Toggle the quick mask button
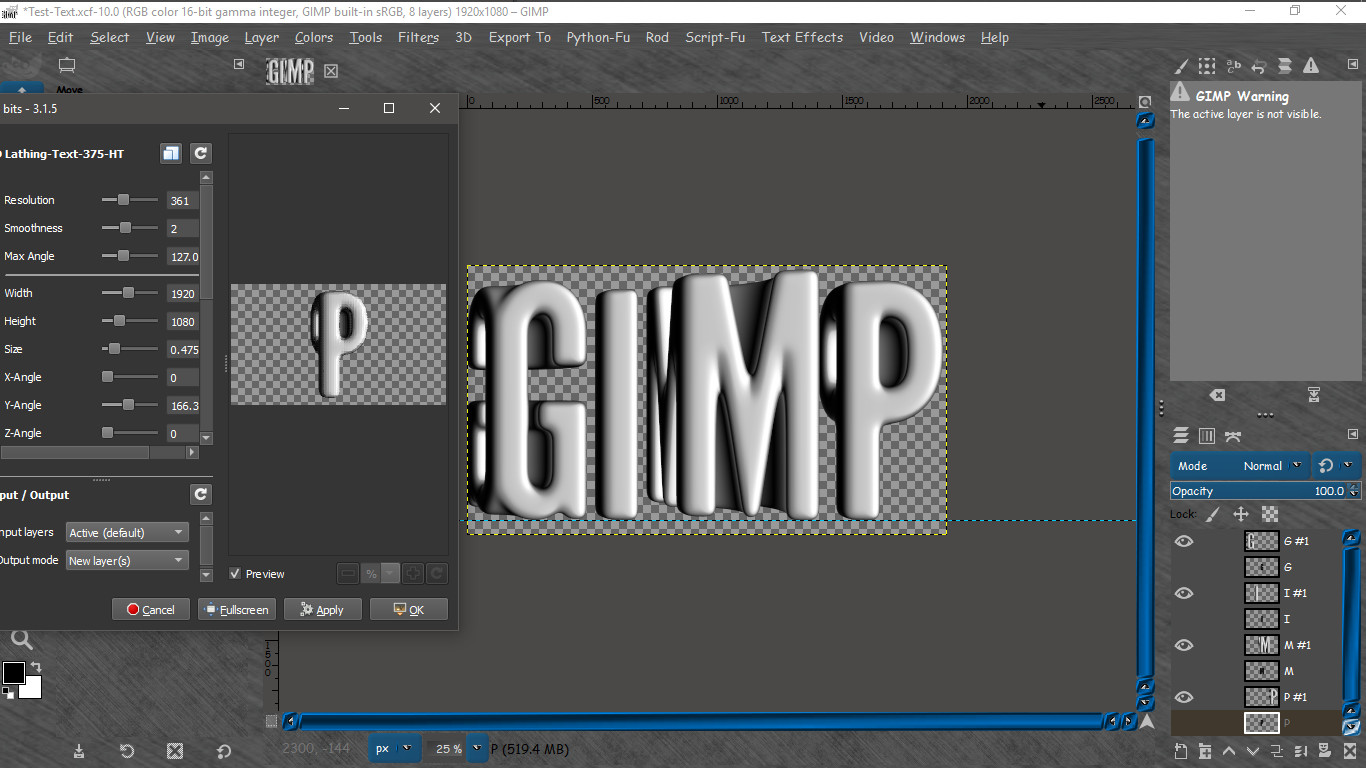 [271, 721]
